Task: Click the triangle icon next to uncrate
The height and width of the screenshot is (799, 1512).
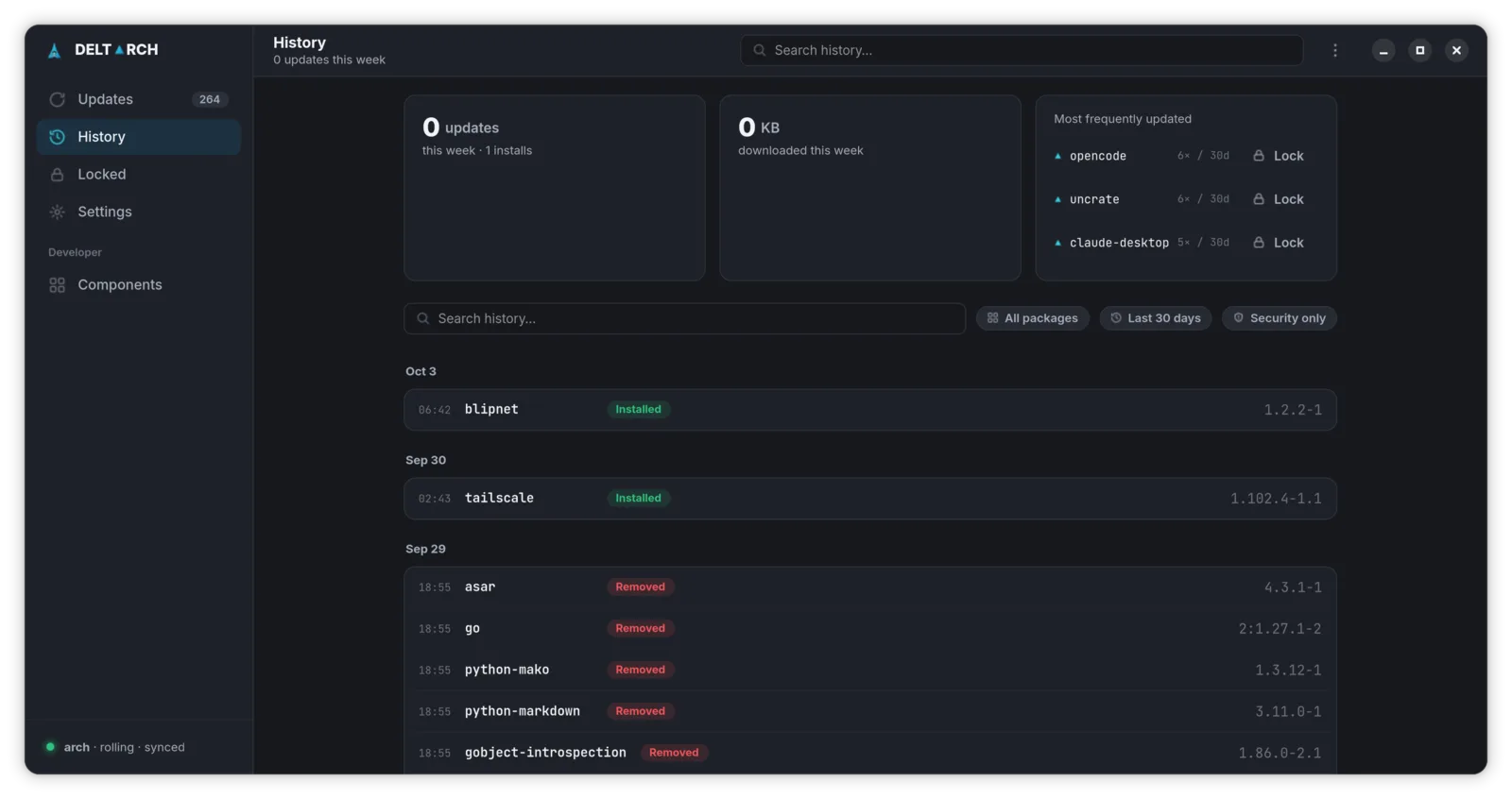Action: [x=1057, y=199]
